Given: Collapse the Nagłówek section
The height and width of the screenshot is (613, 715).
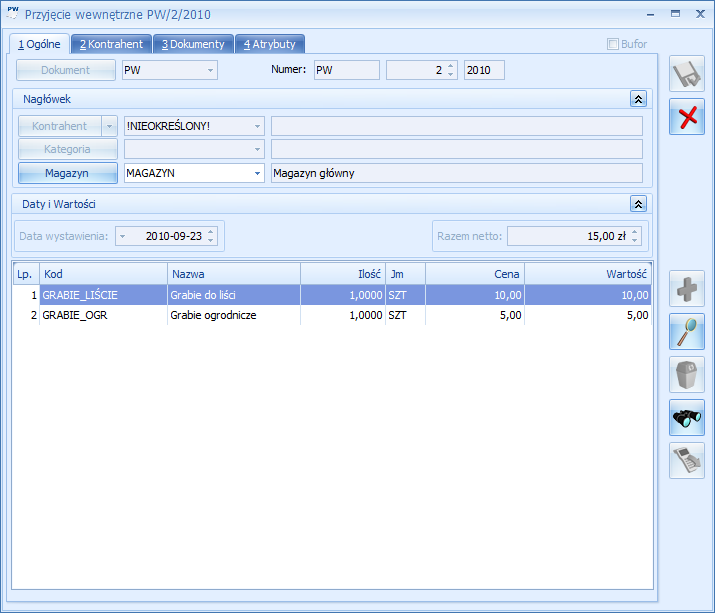Looking at the screenshot, I should pyautogui.click(x=638, y=99).
